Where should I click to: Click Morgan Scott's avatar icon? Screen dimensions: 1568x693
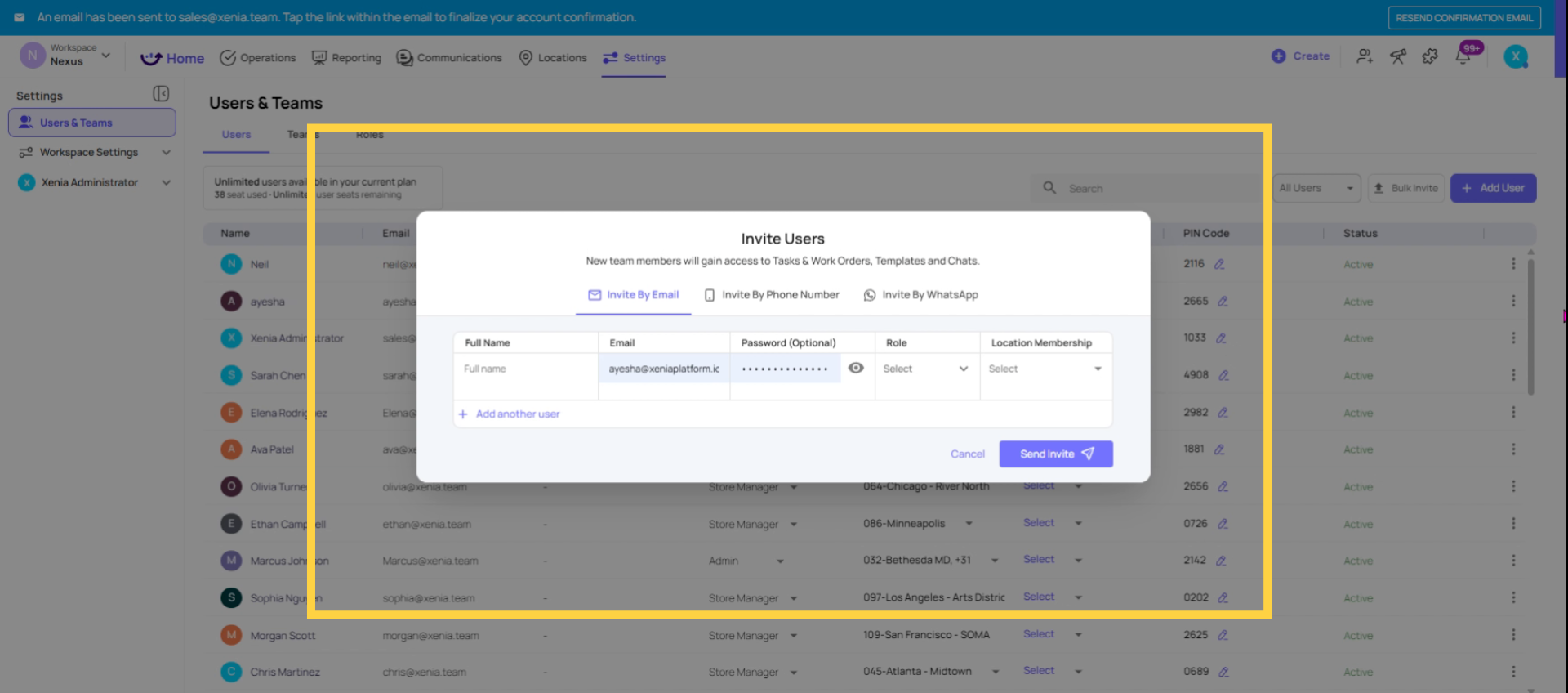(x=231, y=635)
